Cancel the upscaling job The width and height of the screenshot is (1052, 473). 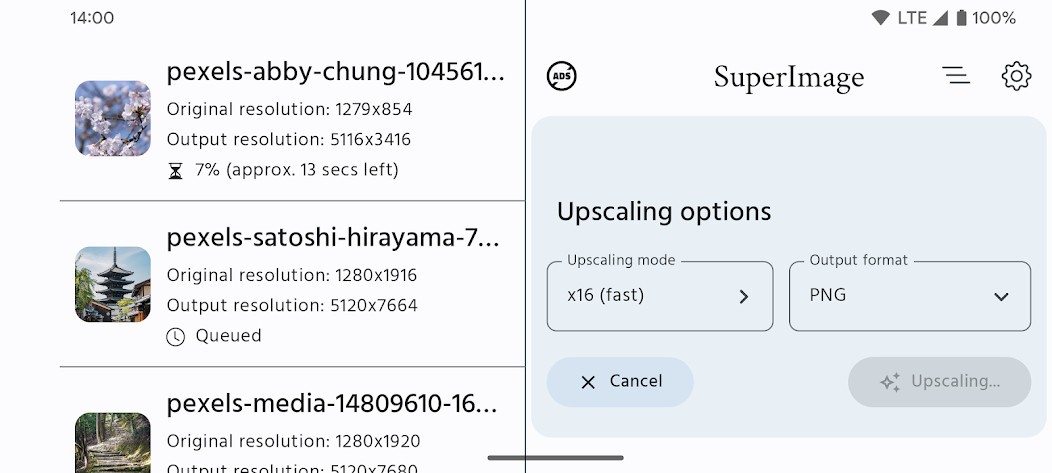620,382
